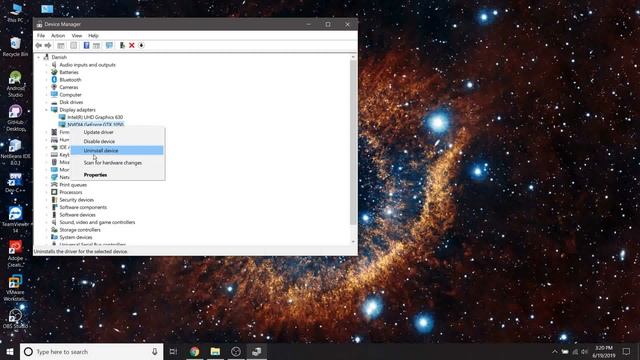Open Properties from the context menu
Screen dimensions: 640x360
[x=117, y=175]
